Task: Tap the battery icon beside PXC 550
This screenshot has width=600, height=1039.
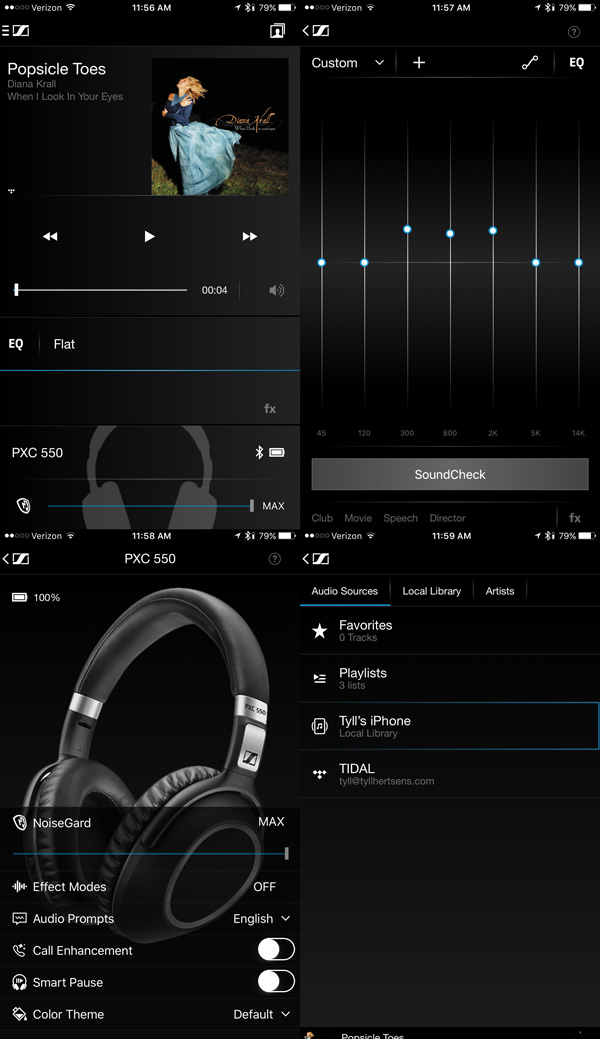Action: [277, 453]
